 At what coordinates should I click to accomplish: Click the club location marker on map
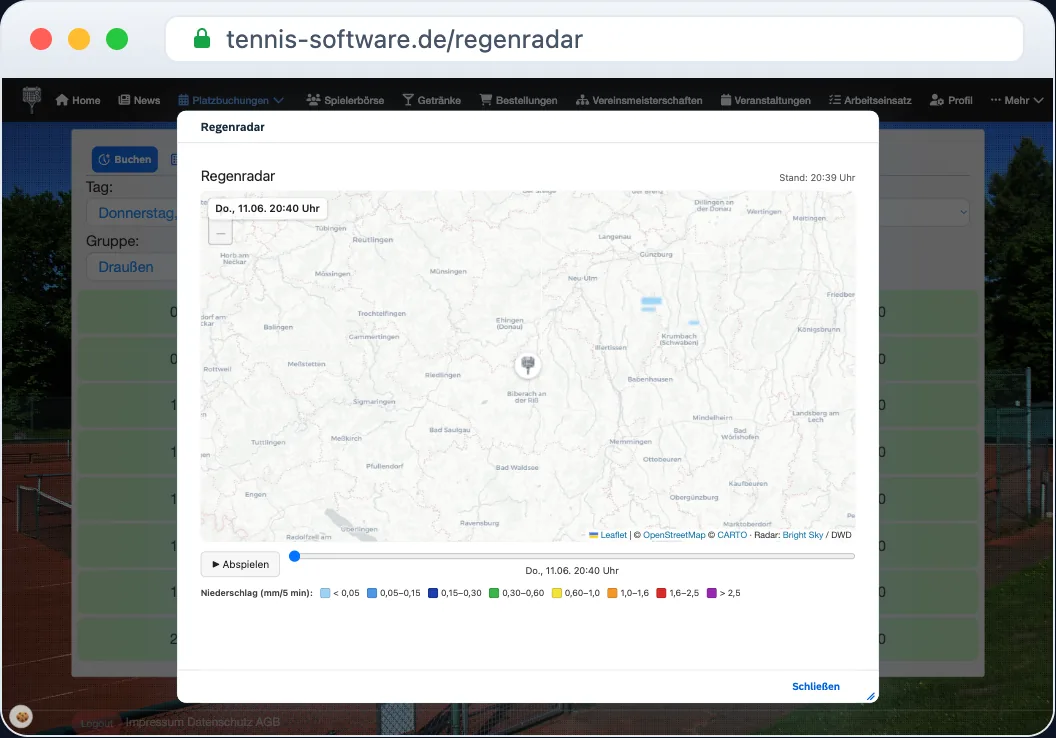(528, 364)
